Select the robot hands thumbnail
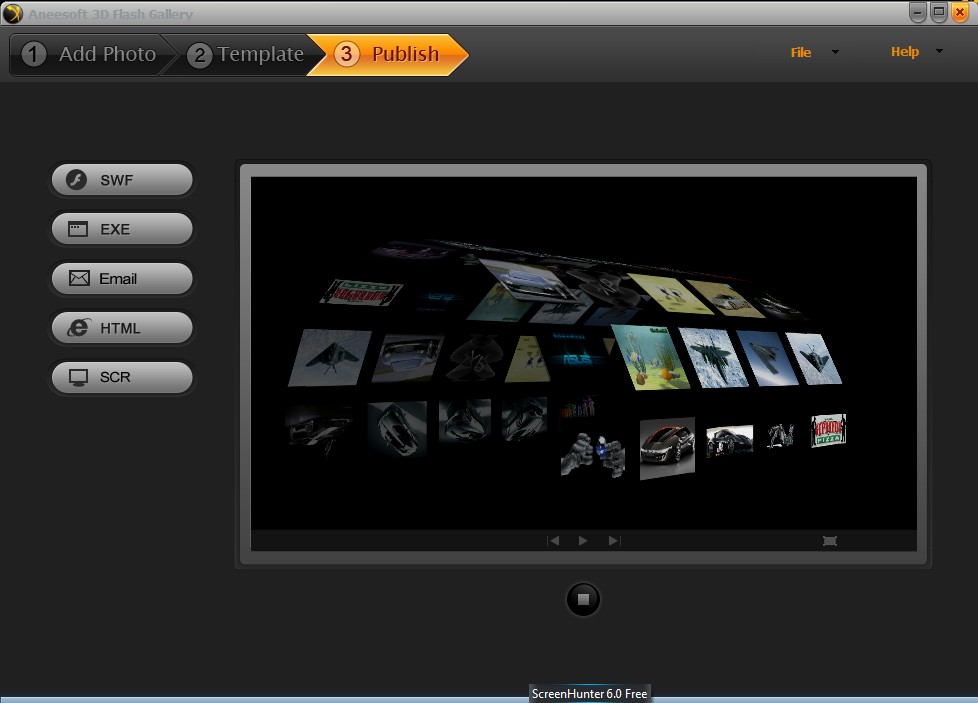Screen dimensions: 978x703 coord(592,454)
